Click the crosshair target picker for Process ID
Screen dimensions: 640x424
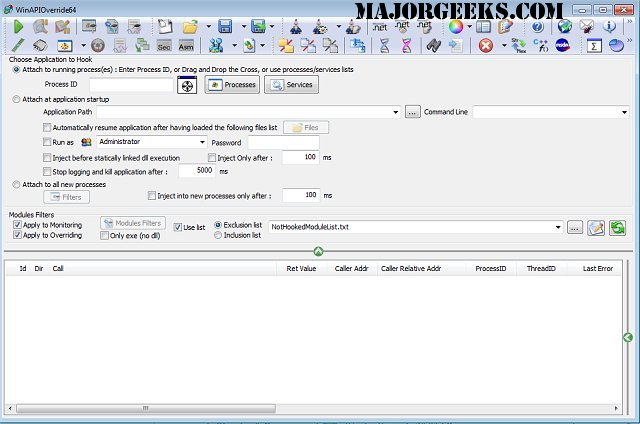click(x=187, y=85)
